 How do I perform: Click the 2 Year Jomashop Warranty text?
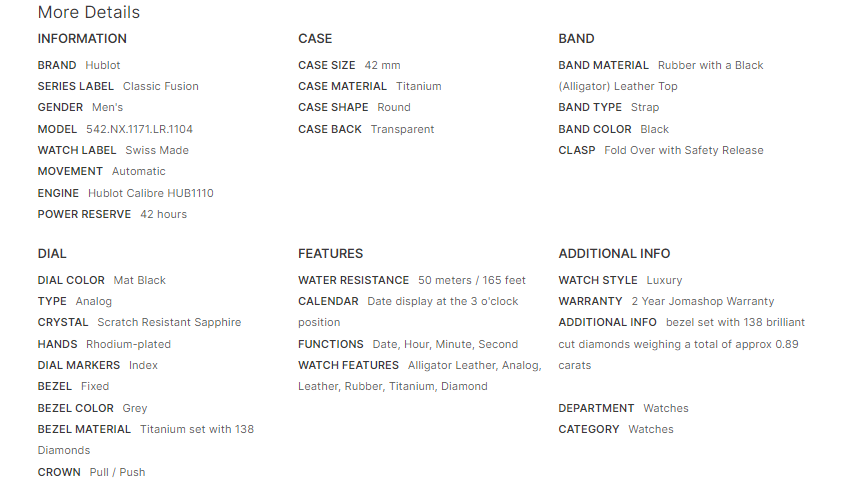pyautogui.click(x=702, y=301)
